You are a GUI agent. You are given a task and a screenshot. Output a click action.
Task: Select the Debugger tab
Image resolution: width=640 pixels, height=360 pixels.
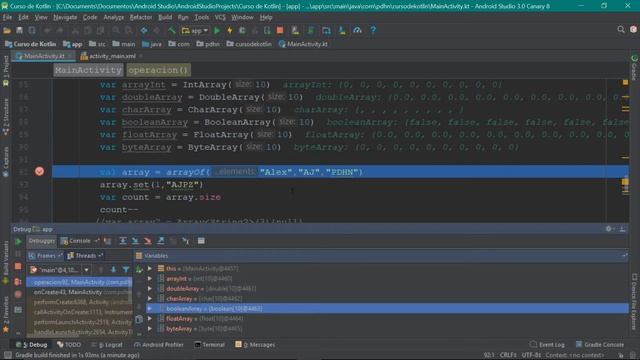(42, 241)
